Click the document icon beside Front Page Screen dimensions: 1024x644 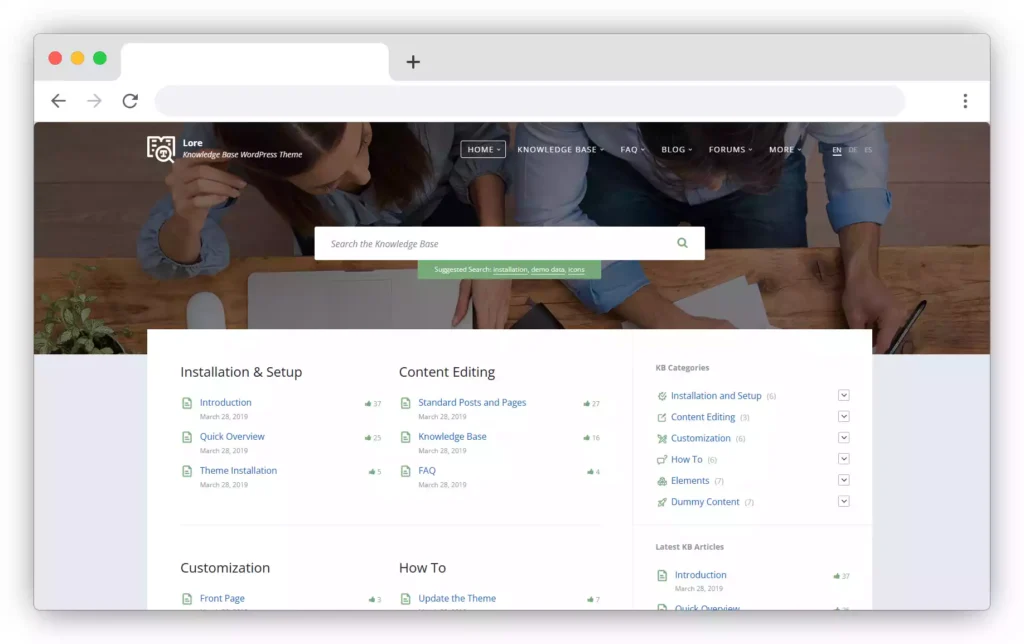tap(187, 599)
